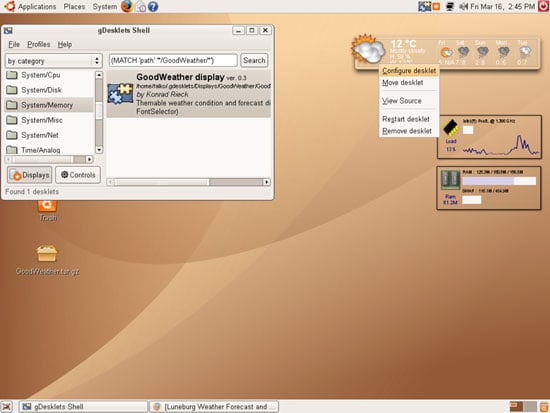The image size is (550, 413).
Task: Switch to gDesklets Shell taskbar entry
Action: (x=83, y=407)
